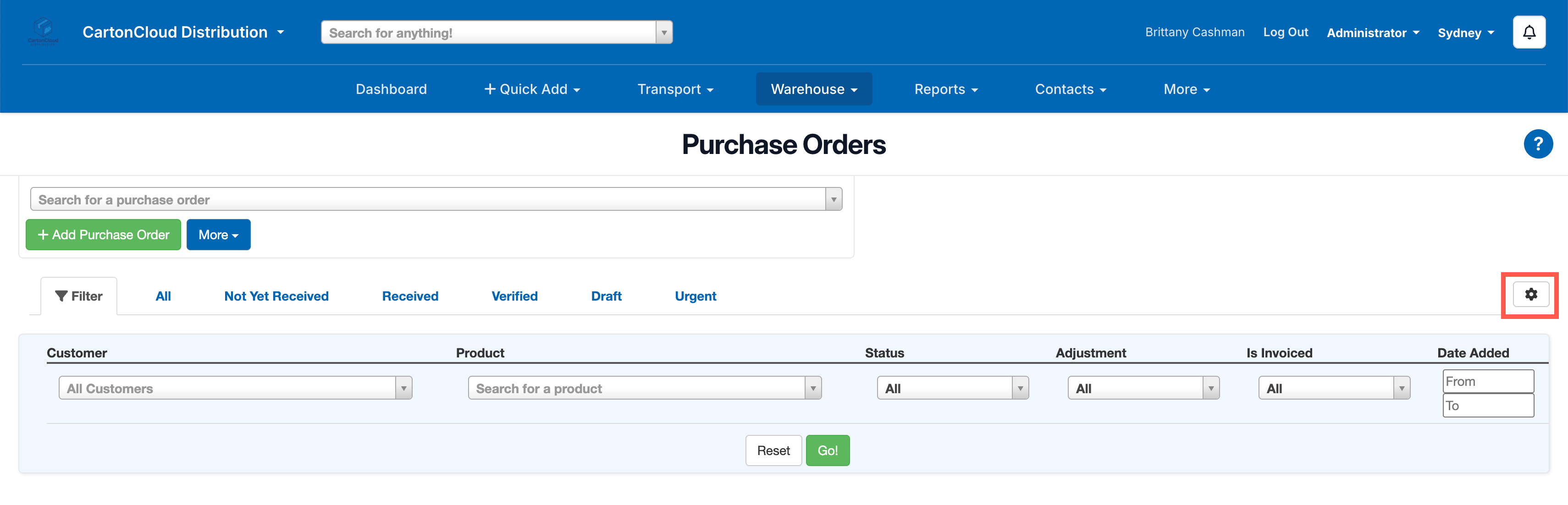This screenshot has width=1568, height=505.
Task: Select the Urgent tab
Action: [695, 296]
